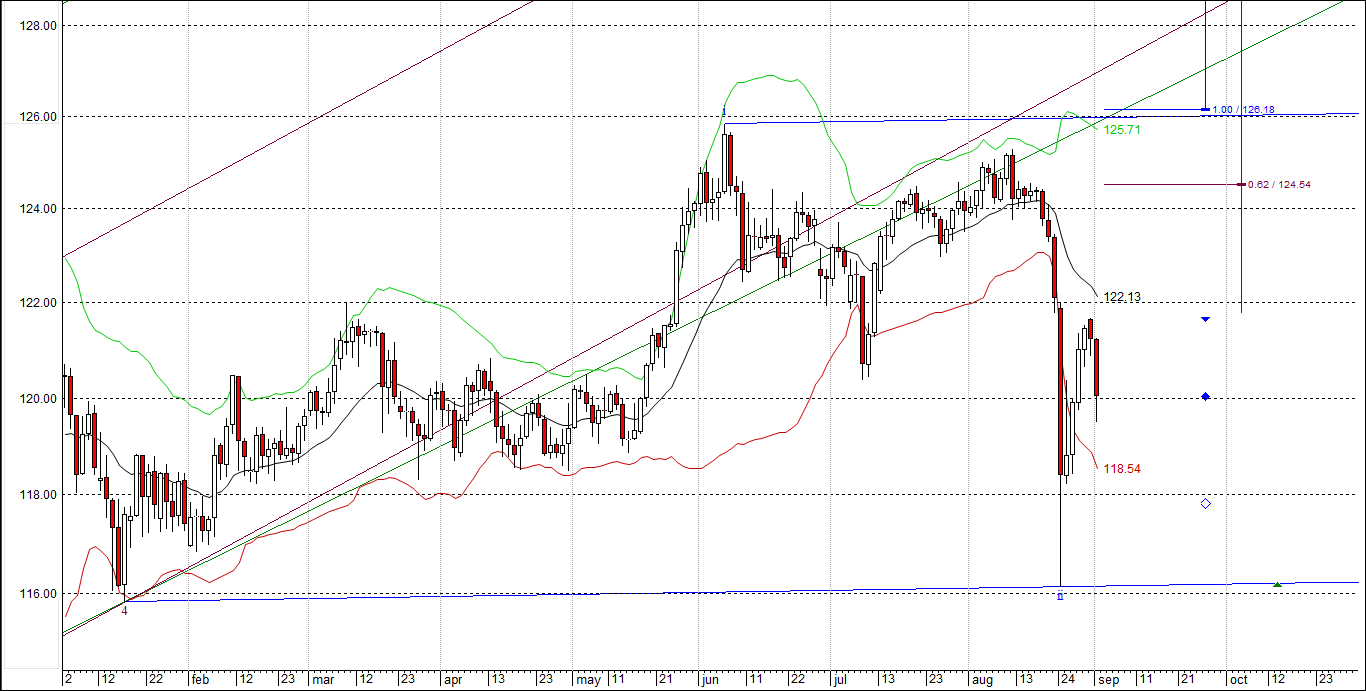Select the blue square at 1.00 / 126.18

[1206, 109]
